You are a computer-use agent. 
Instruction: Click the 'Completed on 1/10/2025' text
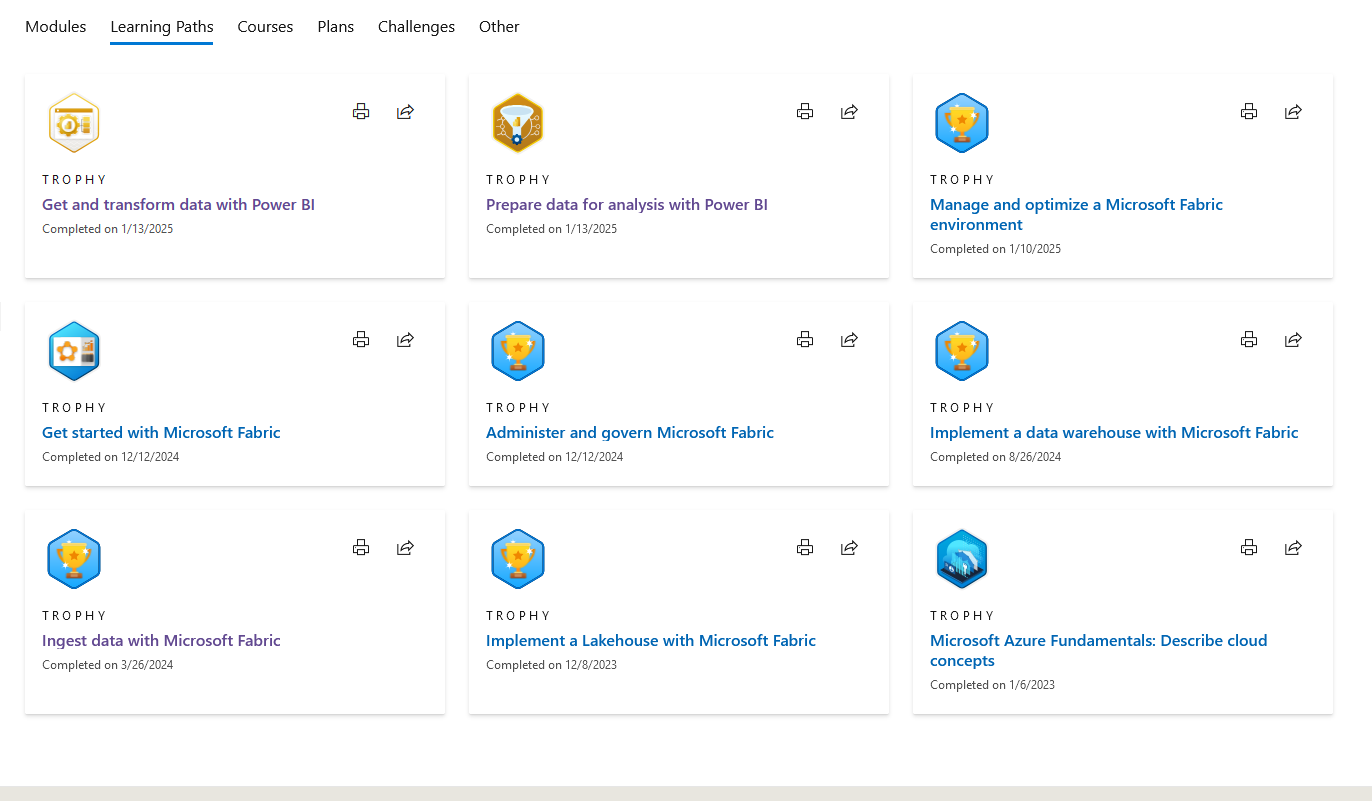click(995, 249)
